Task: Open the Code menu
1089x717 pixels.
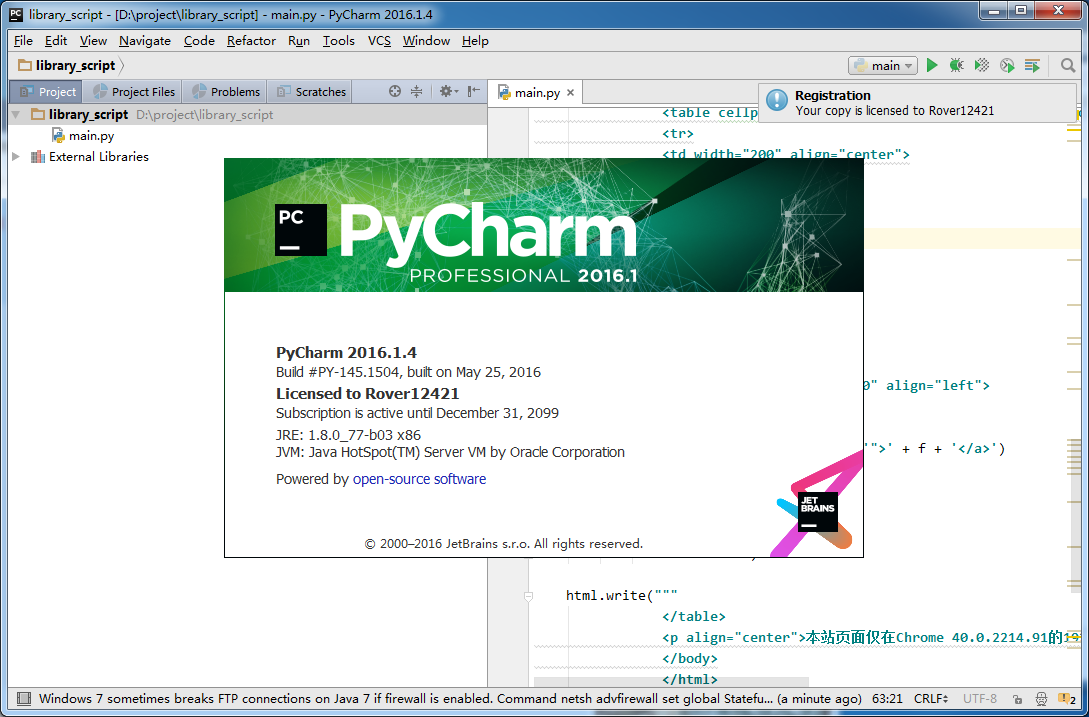Action: [x=199, y=40]
